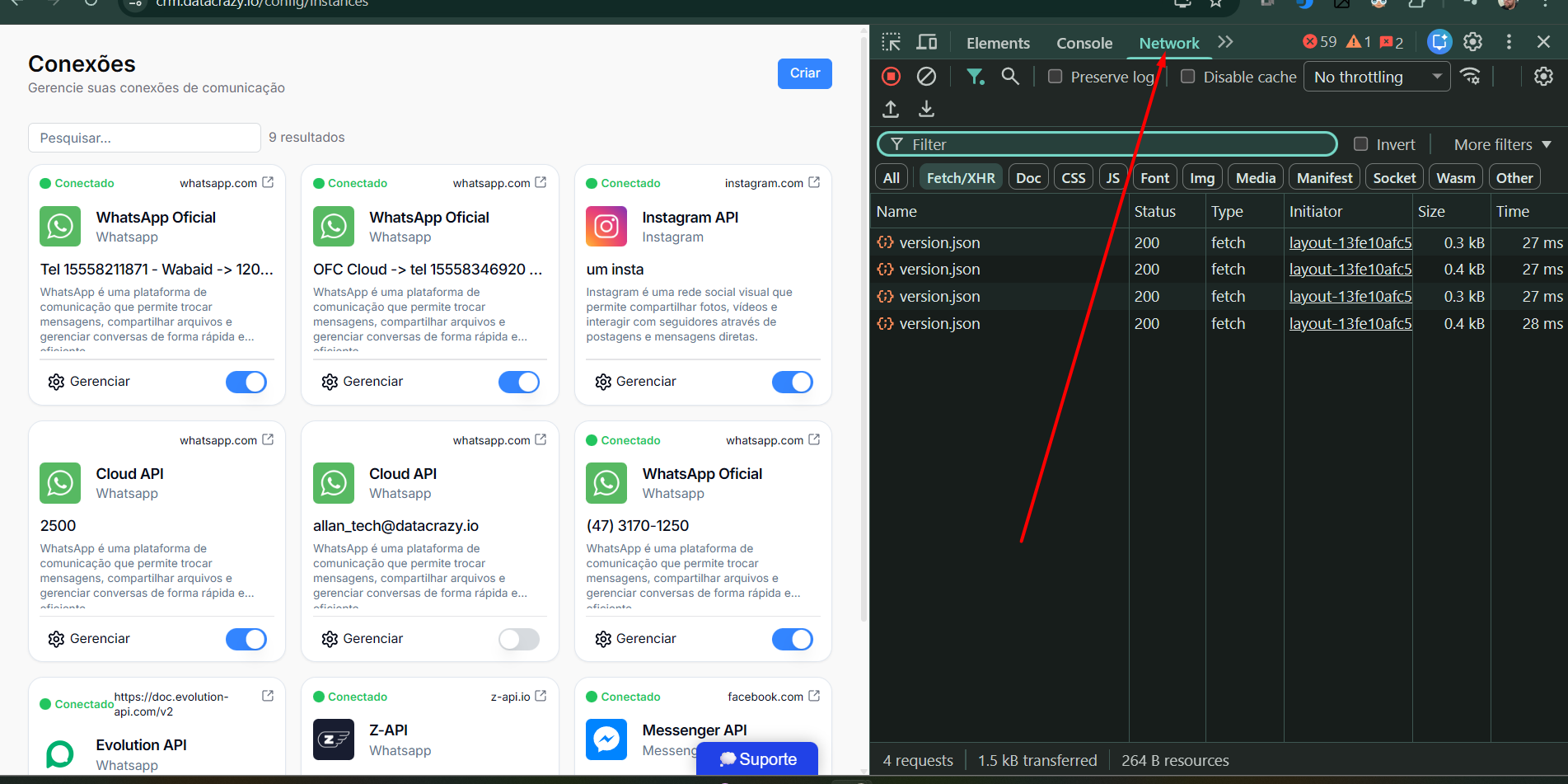Screen dimensions: 1568x784
Task: Open Network panel settings gear
Action: (1543, 77)
